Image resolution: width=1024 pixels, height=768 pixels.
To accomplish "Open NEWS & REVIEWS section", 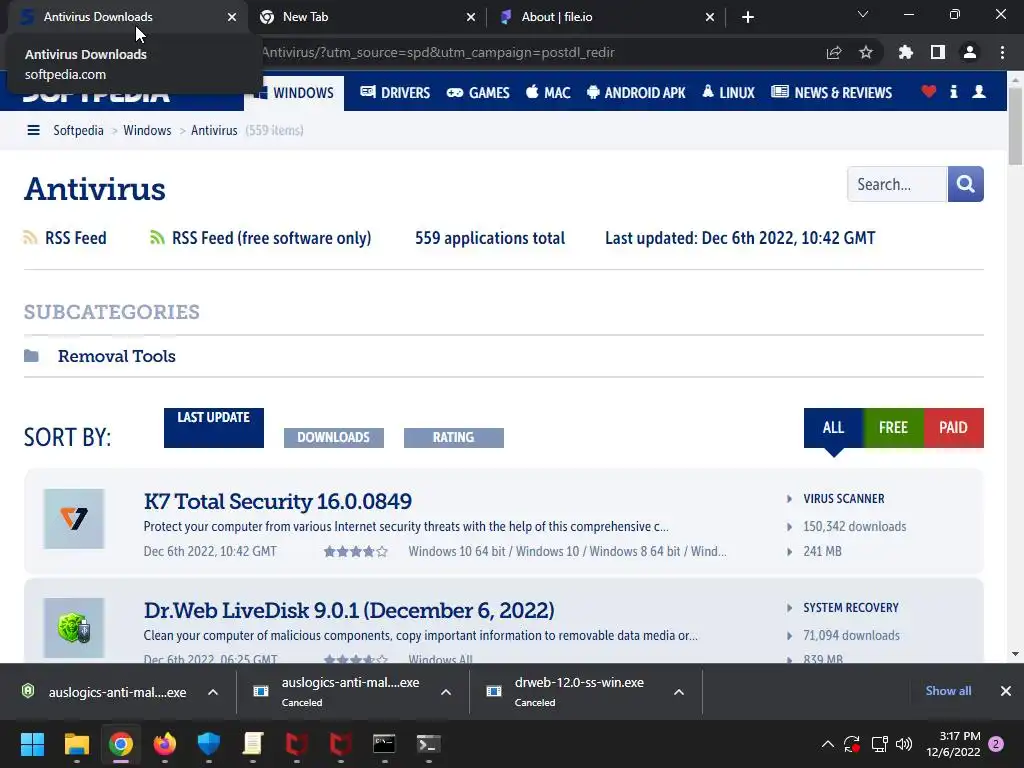I will click(x=831, y=93).
